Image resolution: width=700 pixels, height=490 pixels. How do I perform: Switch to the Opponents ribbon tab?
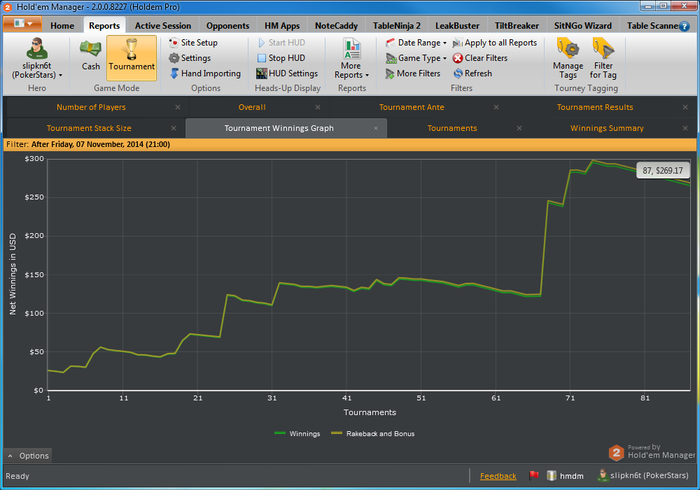click(x=228, y=26)
